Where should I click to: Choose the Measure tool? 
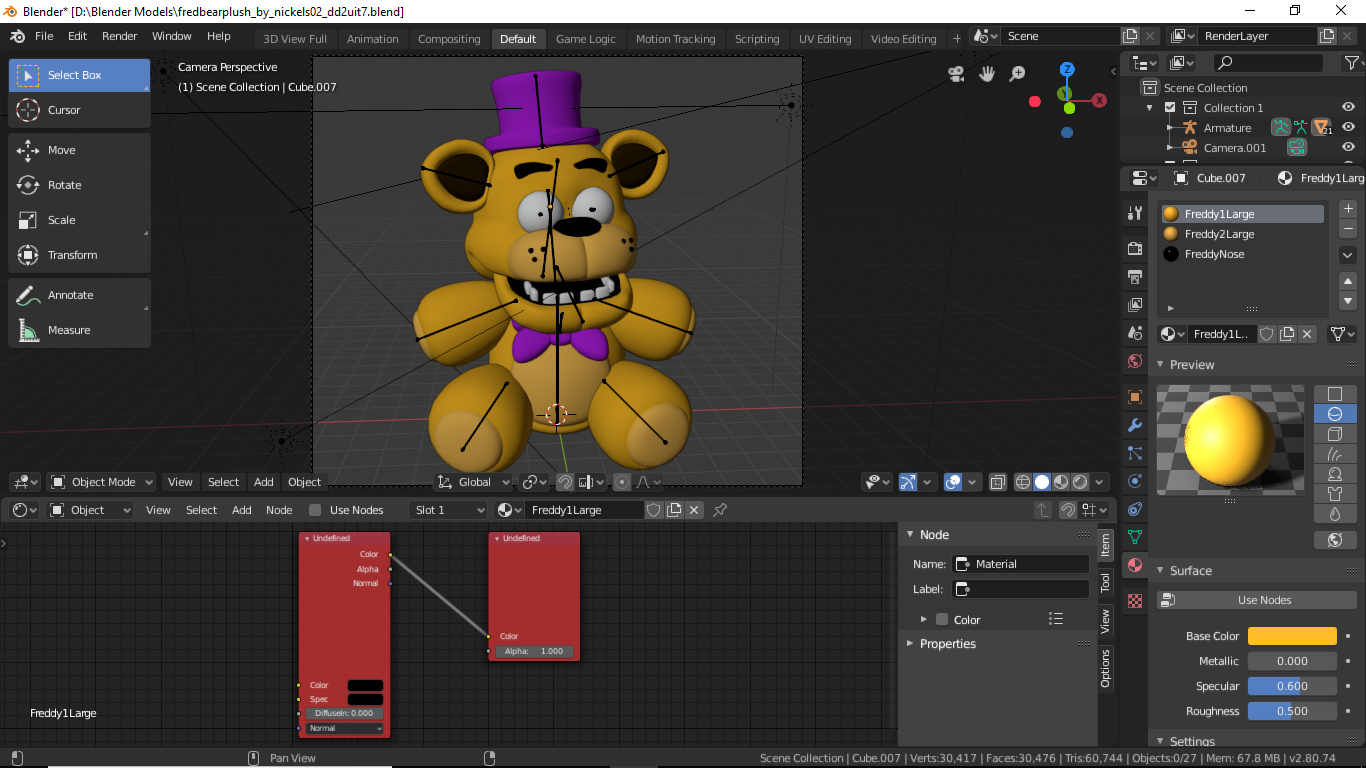79,330
